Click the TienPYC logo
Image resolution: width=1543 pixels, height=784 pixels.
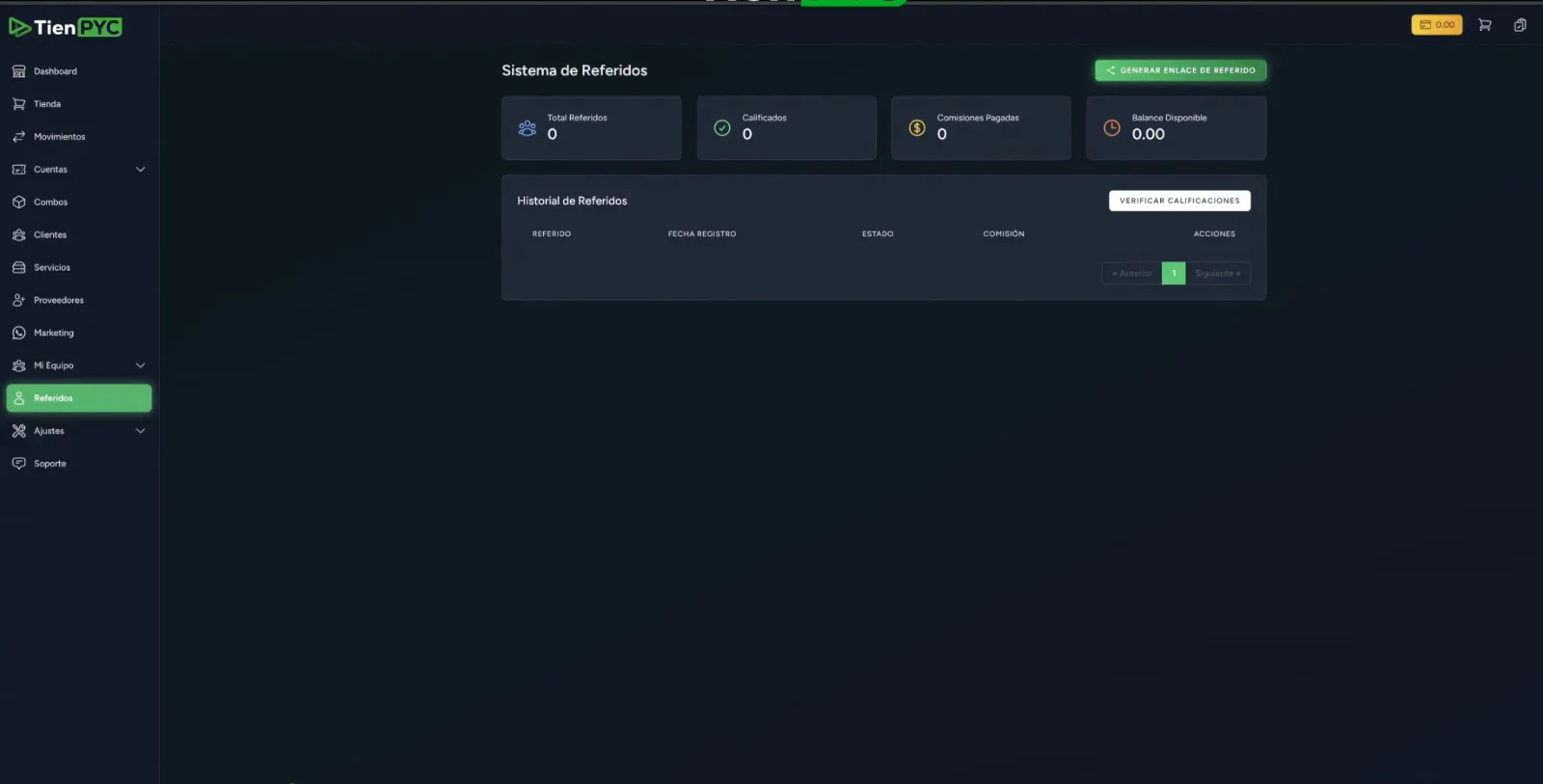point(66,27)
